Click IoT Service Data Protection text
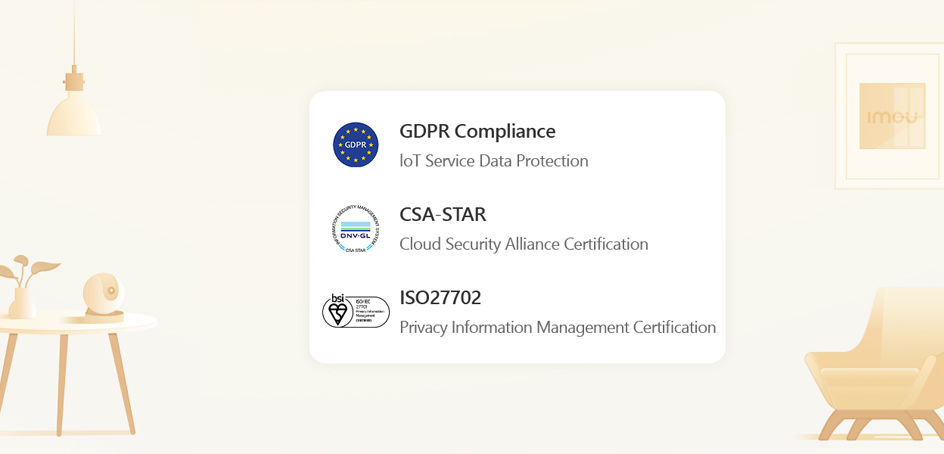The height and width of the screenshot is (454, 944). click(493, 161)
